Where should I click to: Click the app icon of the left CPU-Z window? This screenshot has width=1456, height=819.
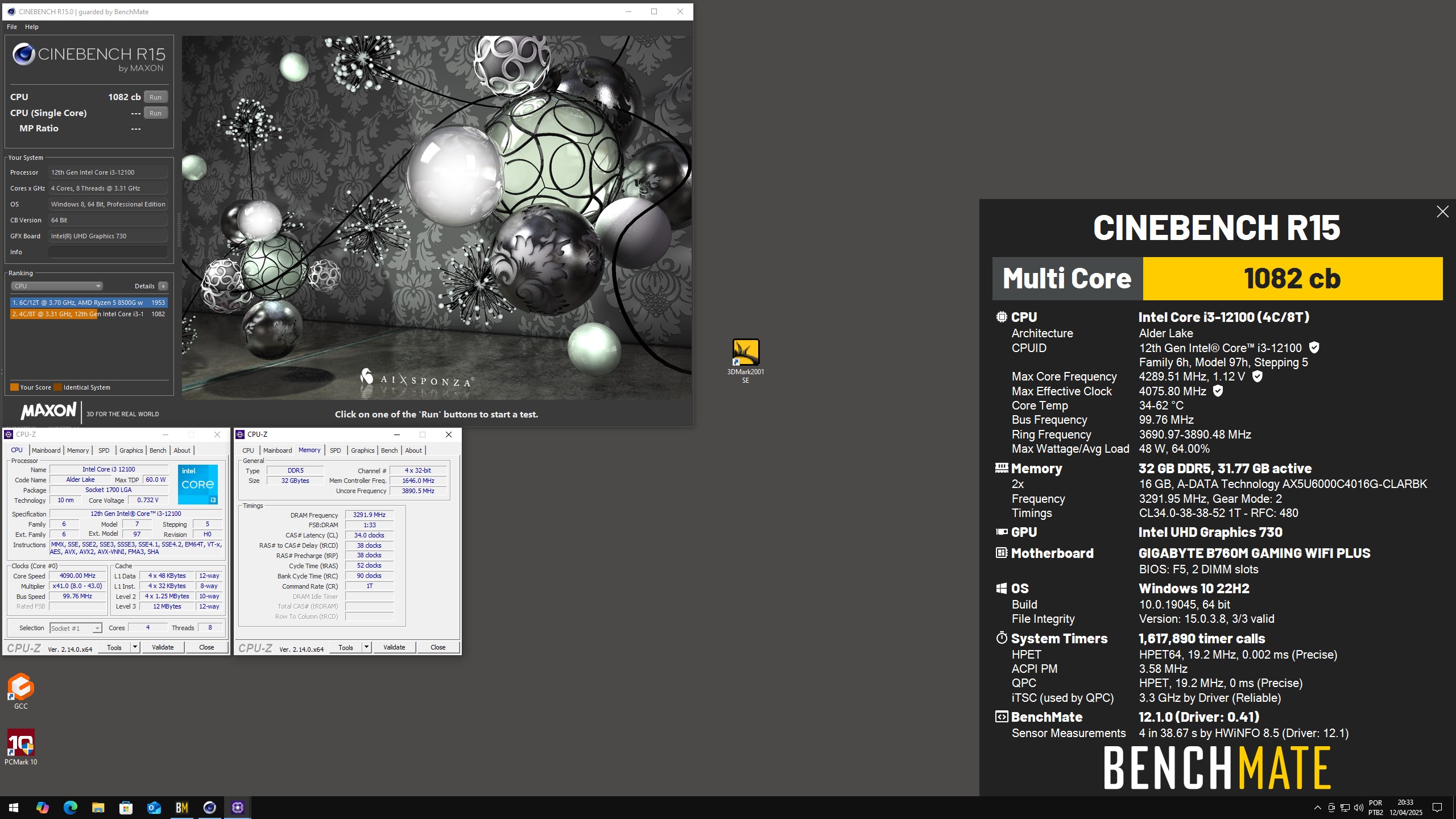[9, 435]
